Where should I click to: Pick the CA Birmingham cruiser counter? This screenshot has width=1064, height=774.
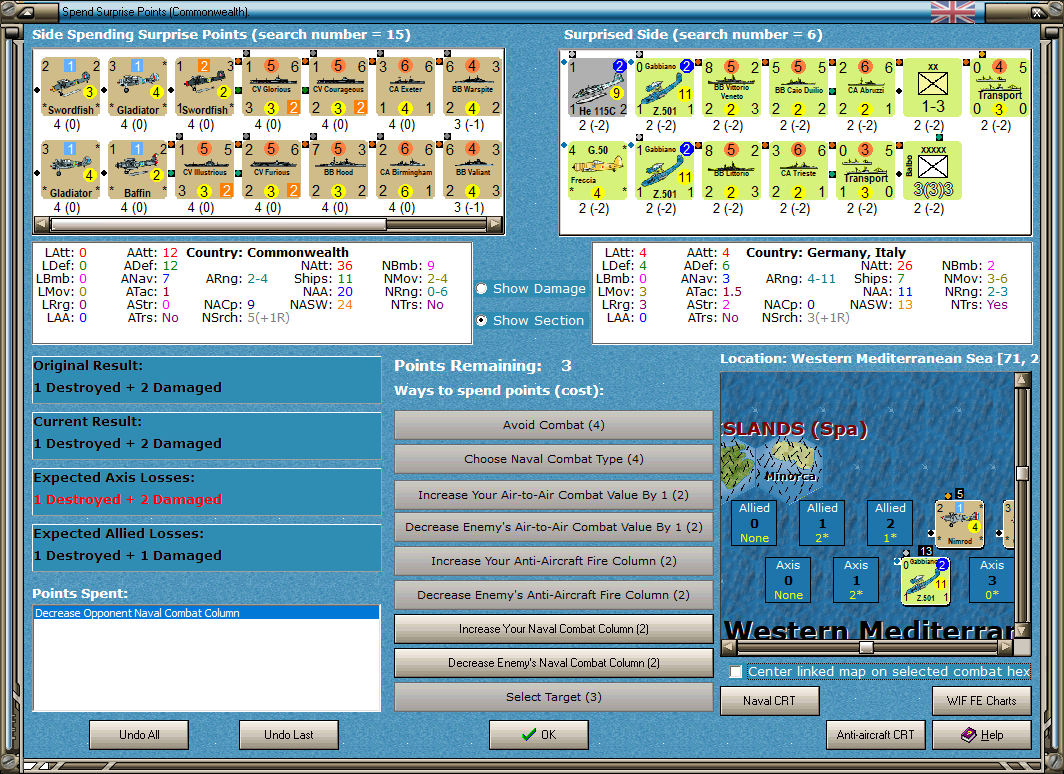(x=406, y=170)
